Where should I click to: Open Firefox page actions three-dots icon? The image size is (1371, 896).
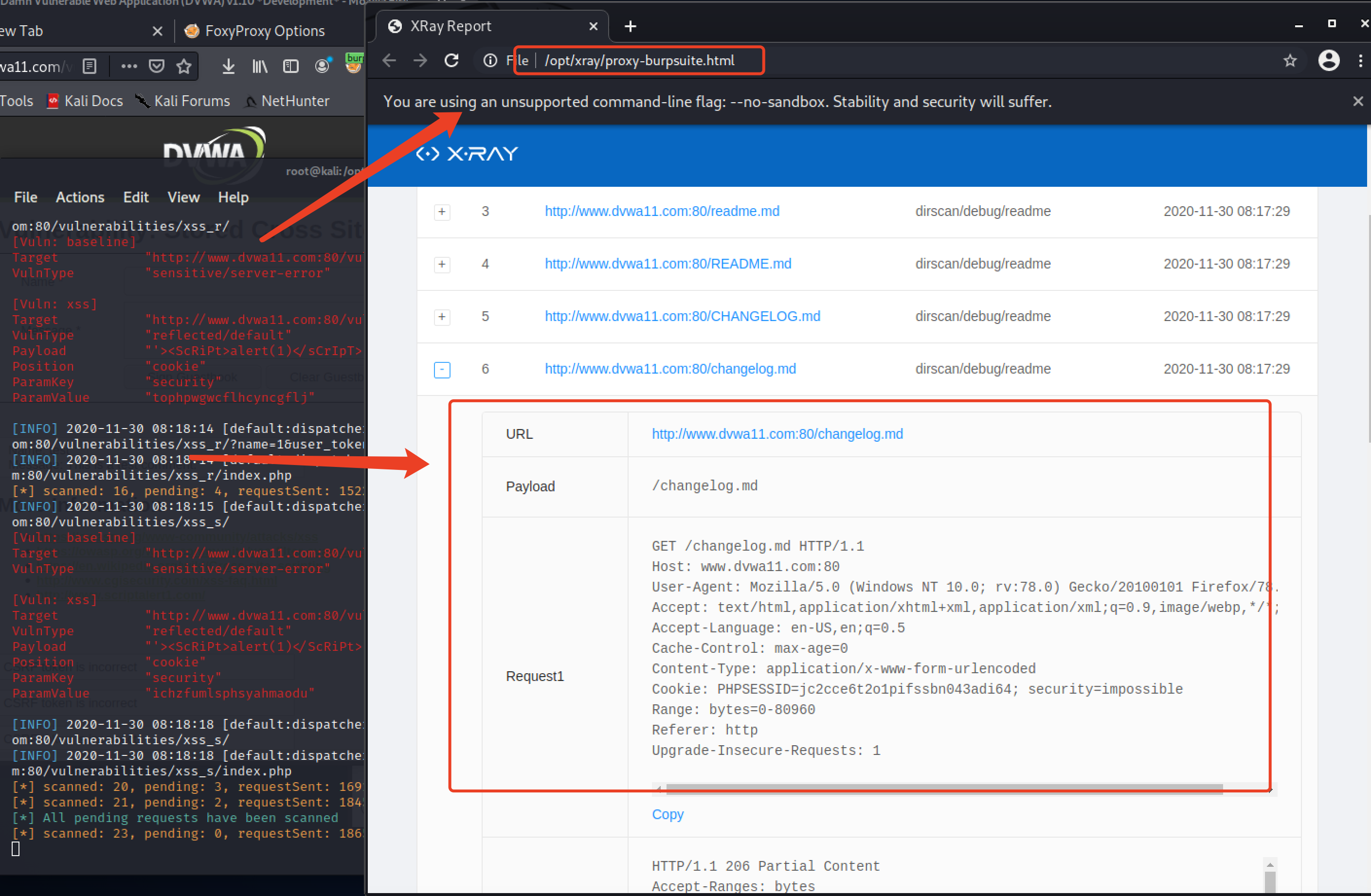click(129, 66)
